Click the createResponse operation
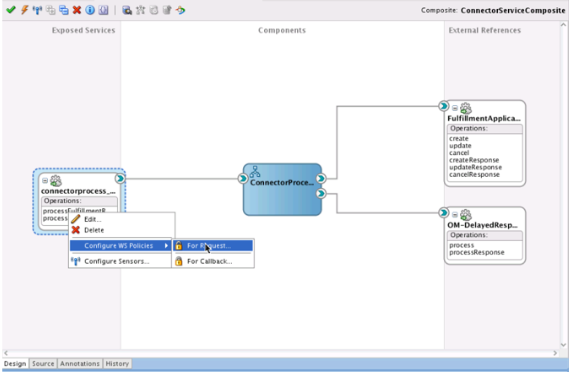Image resolution: width=572 pixels, height=375 pixels. pyautogui.click(x=474, y=160)
